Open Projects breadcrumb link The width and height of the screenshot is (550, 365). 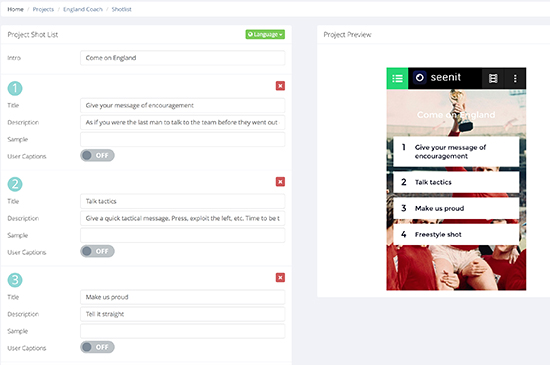tap(43, 9)
